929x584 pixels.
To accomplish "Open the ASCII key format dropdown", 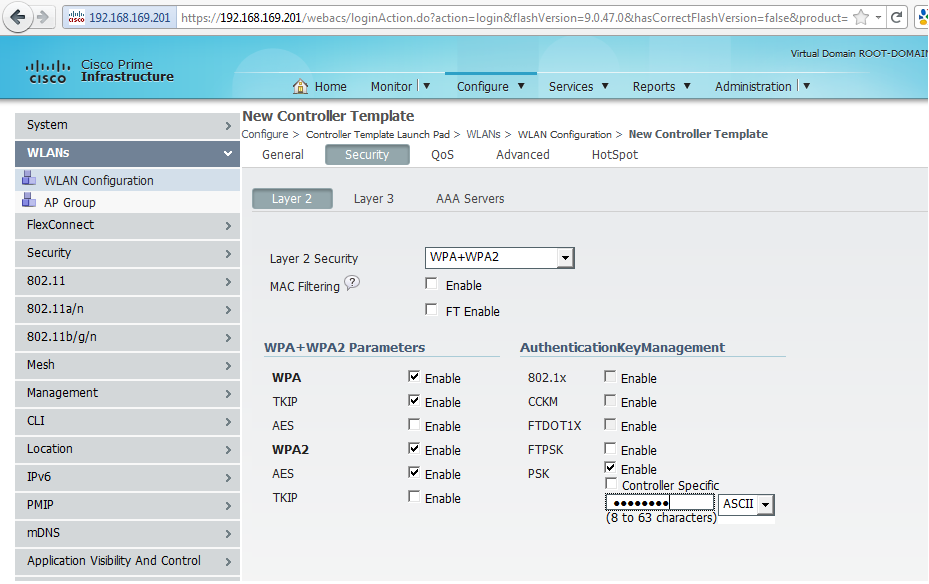I will (x=746, y=504).
